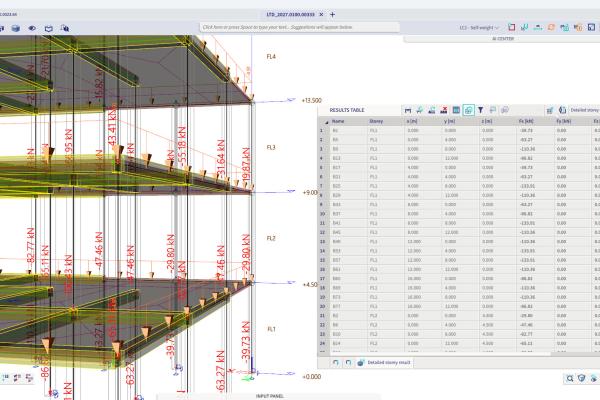Viewport: 600px width, 400px height.
Task: Click the zoom magnifier icon at bottom right
Action: [570, 378]
